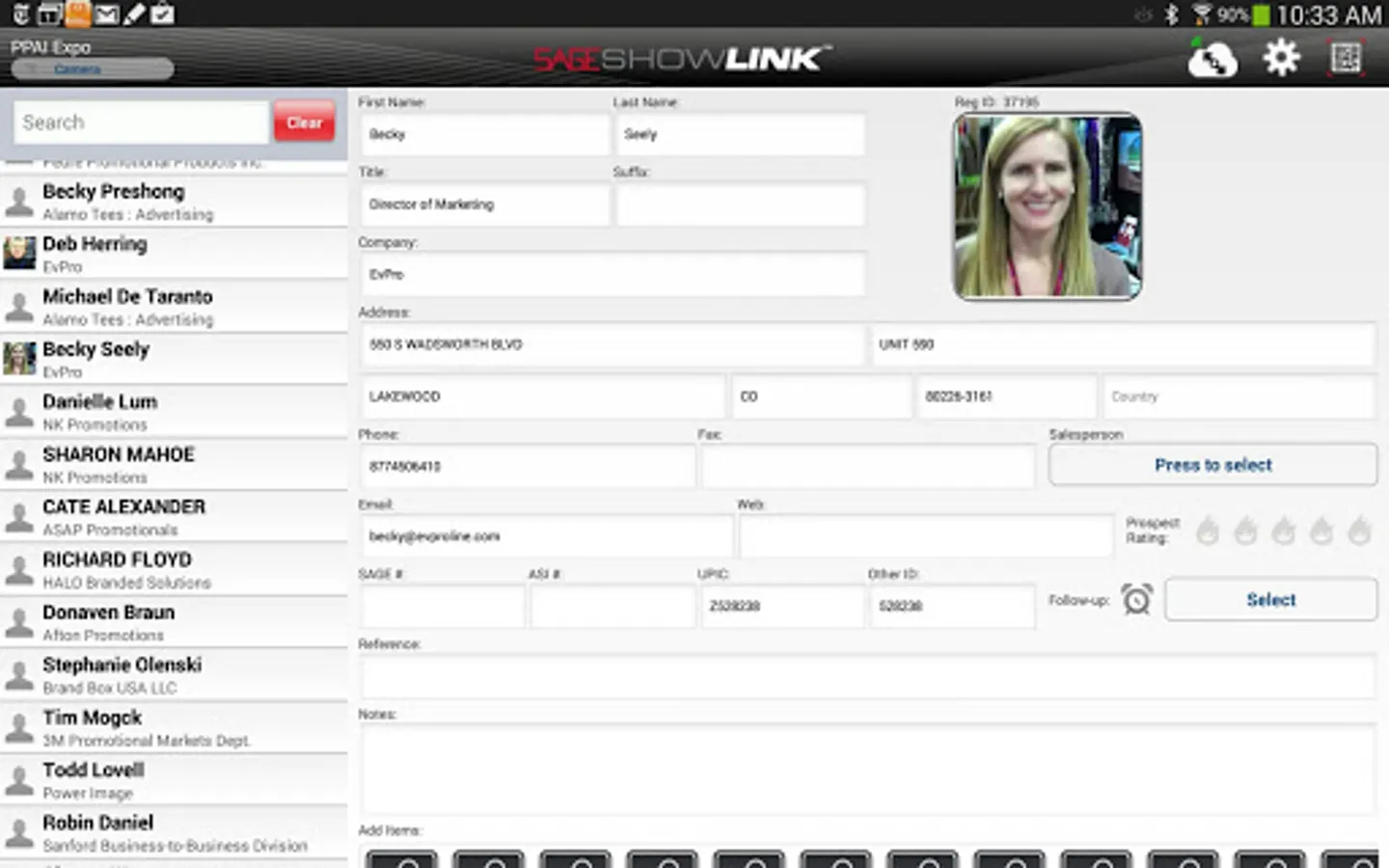The height and width of the screenshot is (868, 1389).
Task: Clear the search with Clear button
Action: tap(304, 122)
